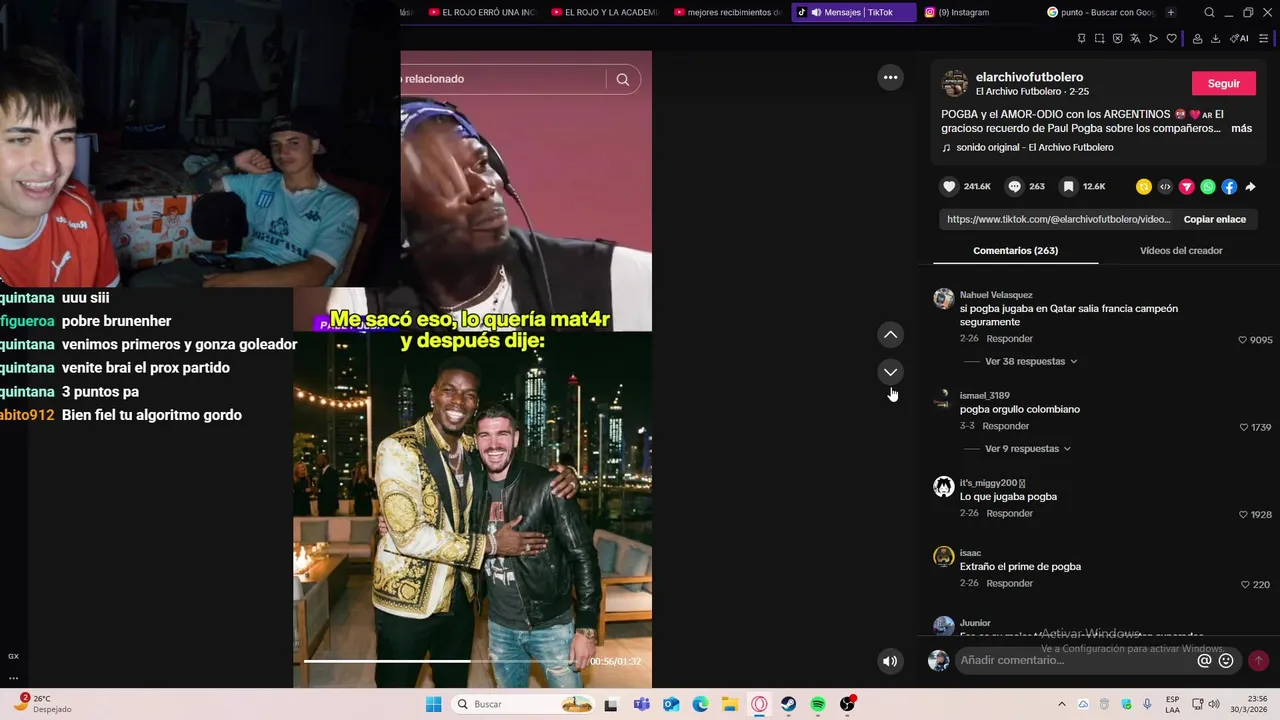1280x720 pixels.
Task: Take a snapshot with Opera capture icon
Action: click(1099, 39)
